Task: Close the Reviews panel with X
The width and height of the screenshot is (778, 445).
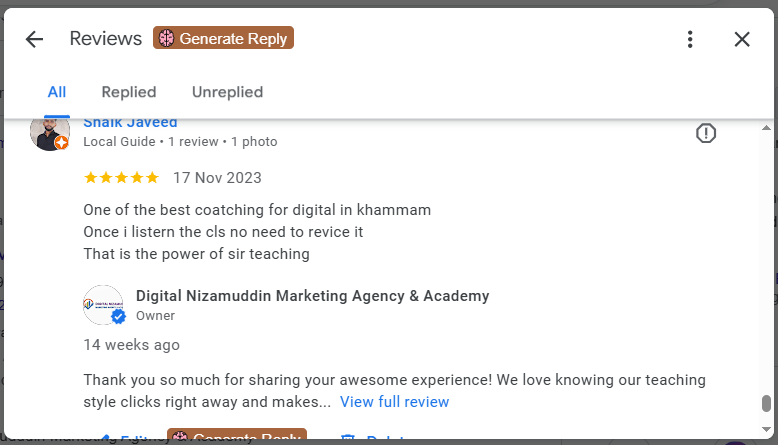Action: (742, 39)
